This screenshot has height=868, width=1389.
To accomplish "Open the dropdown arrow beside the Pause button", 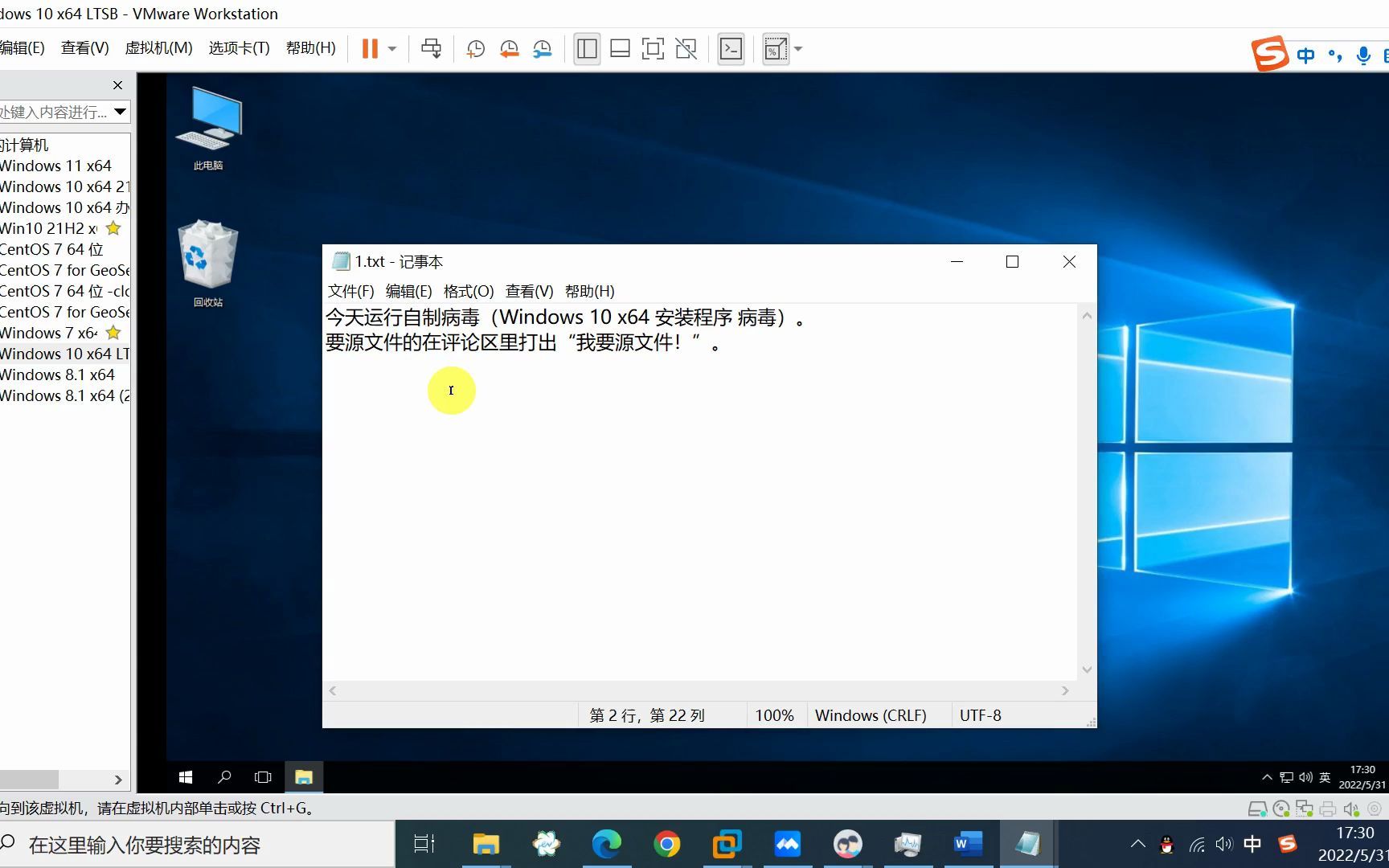I will pos(392,49).
